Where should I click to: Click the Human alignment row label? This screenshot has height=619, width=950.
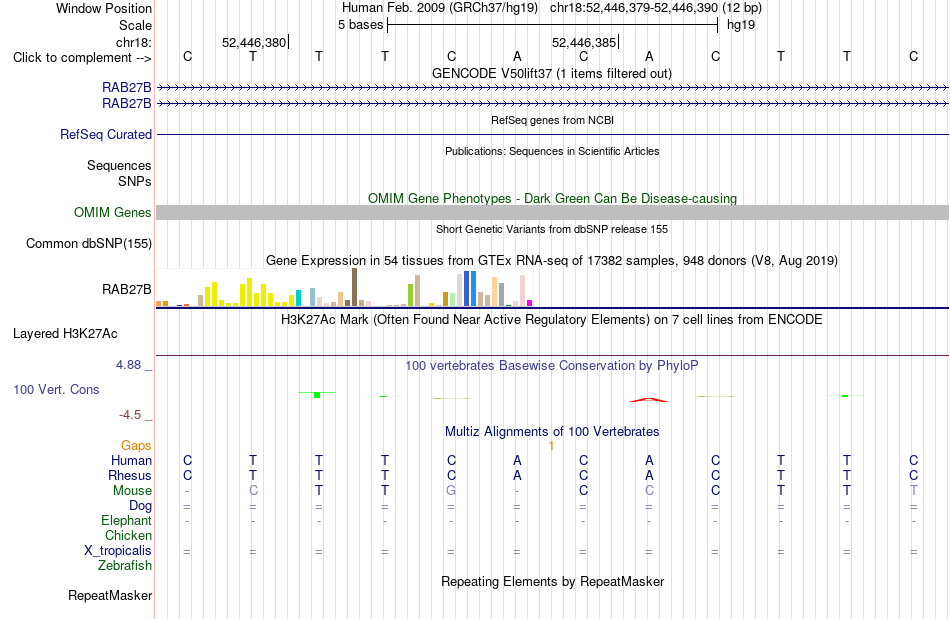pyautogui.click(x=131, y=460)
